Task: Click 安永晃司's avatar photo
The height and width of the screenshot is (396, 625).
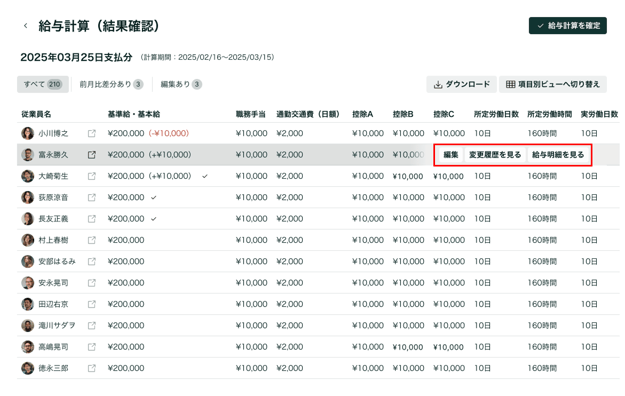Action: 28,283
